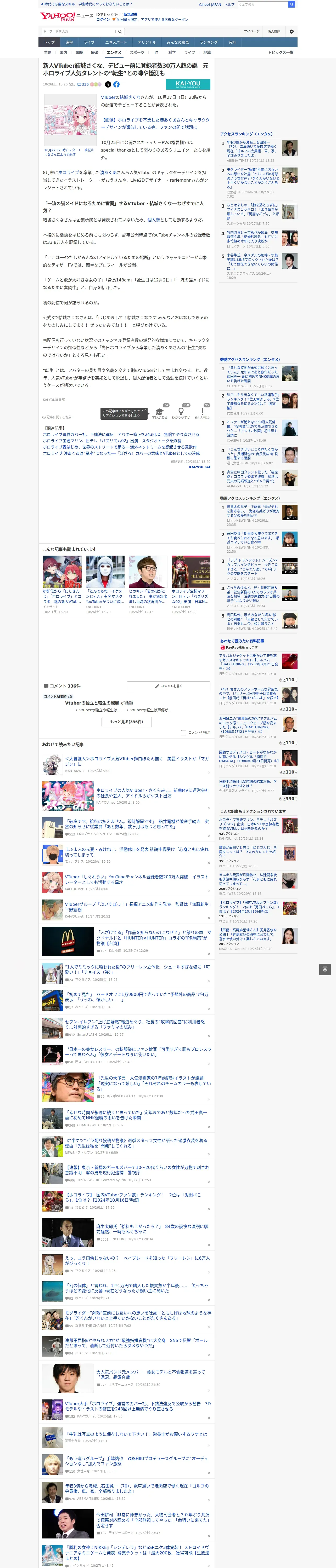React with わかりやすい lightbulb icon

tap(181, 412)
